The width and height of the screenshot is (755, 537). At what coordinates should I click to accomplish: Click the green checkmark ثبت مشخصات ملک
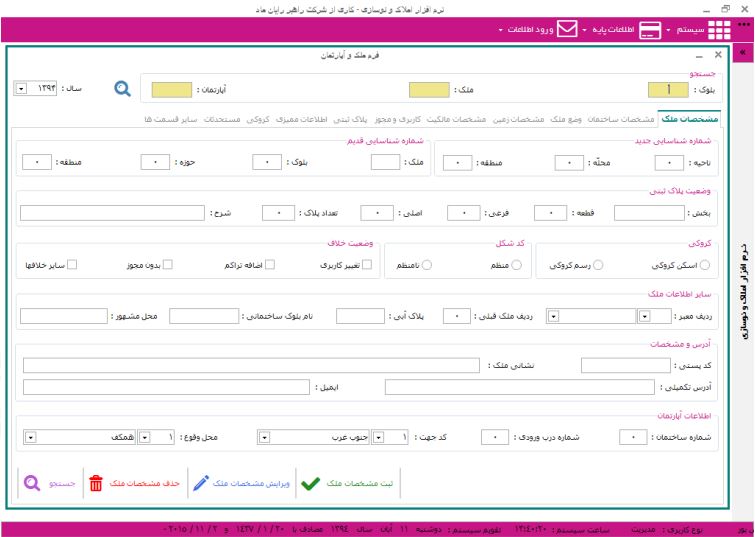(311, 483)
